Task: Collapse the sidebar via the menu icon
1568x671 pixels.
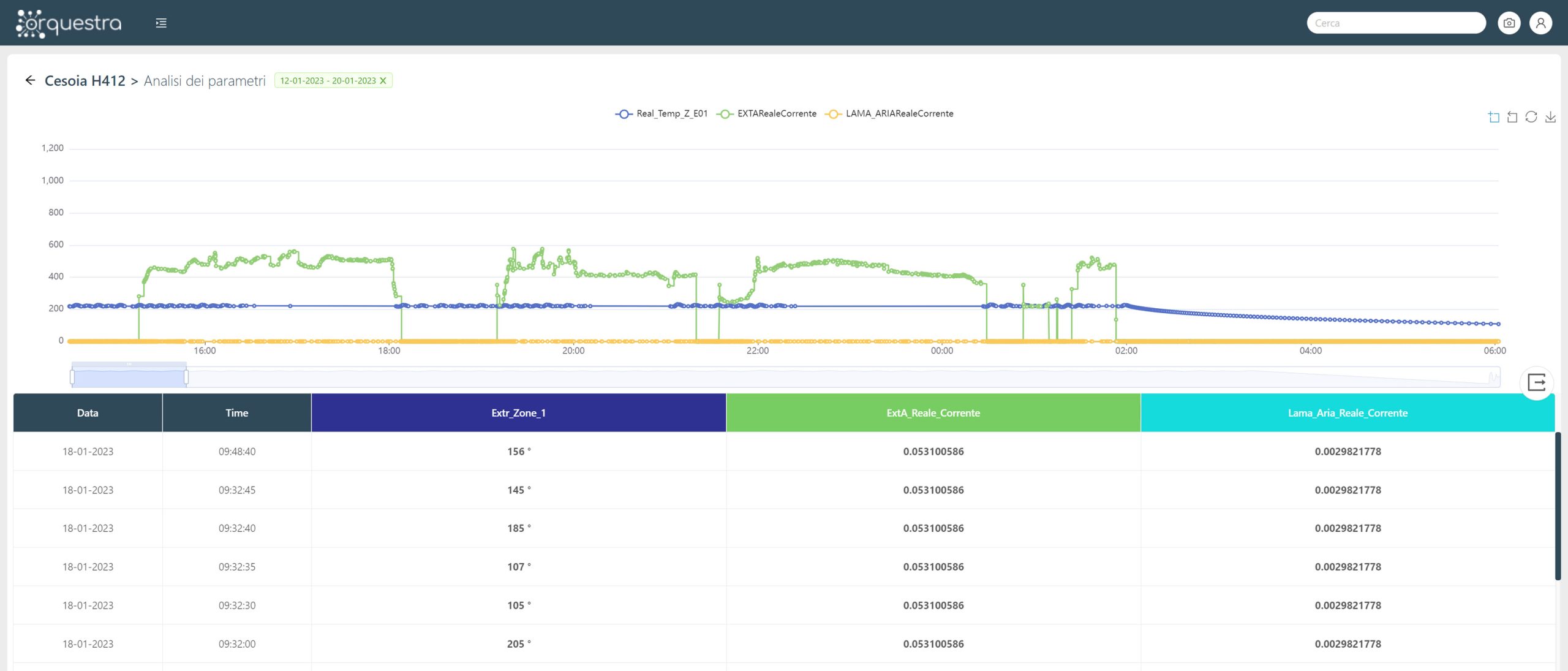Action: 161,23
